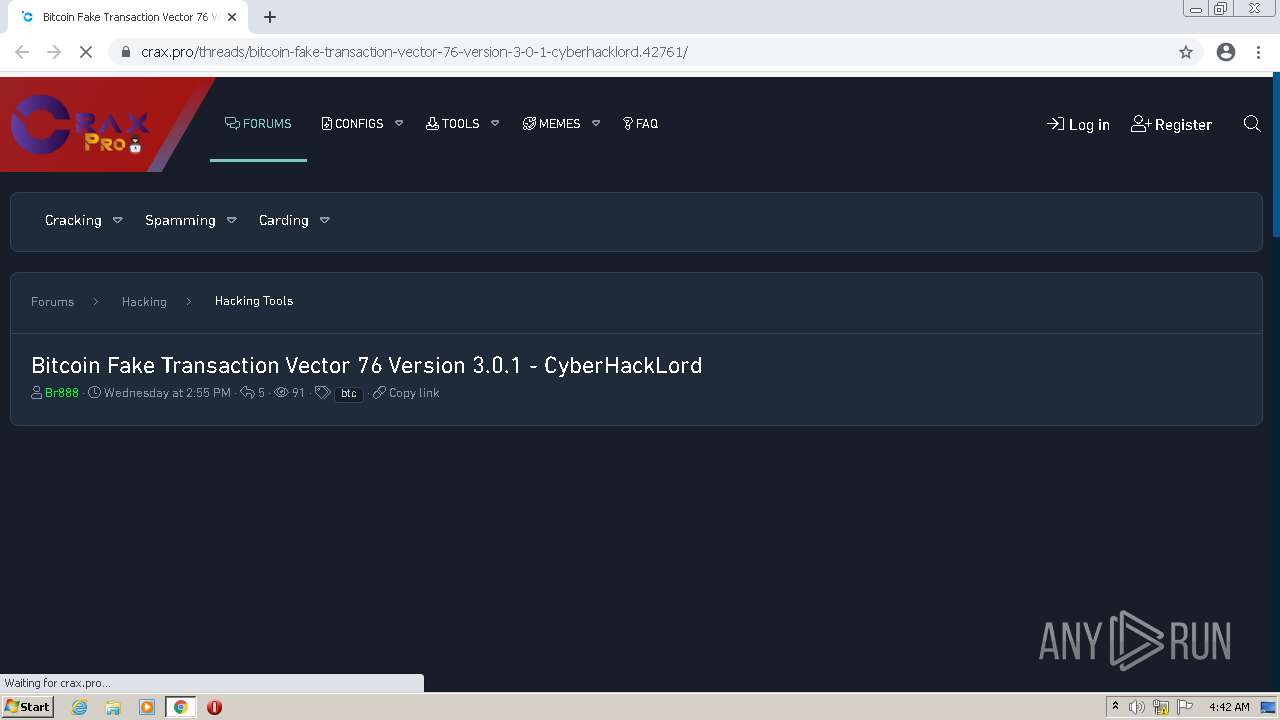Open the site search magnifier icon
The width and height of the screenshot is (1280, 720).
click(x=1252, y=124)
